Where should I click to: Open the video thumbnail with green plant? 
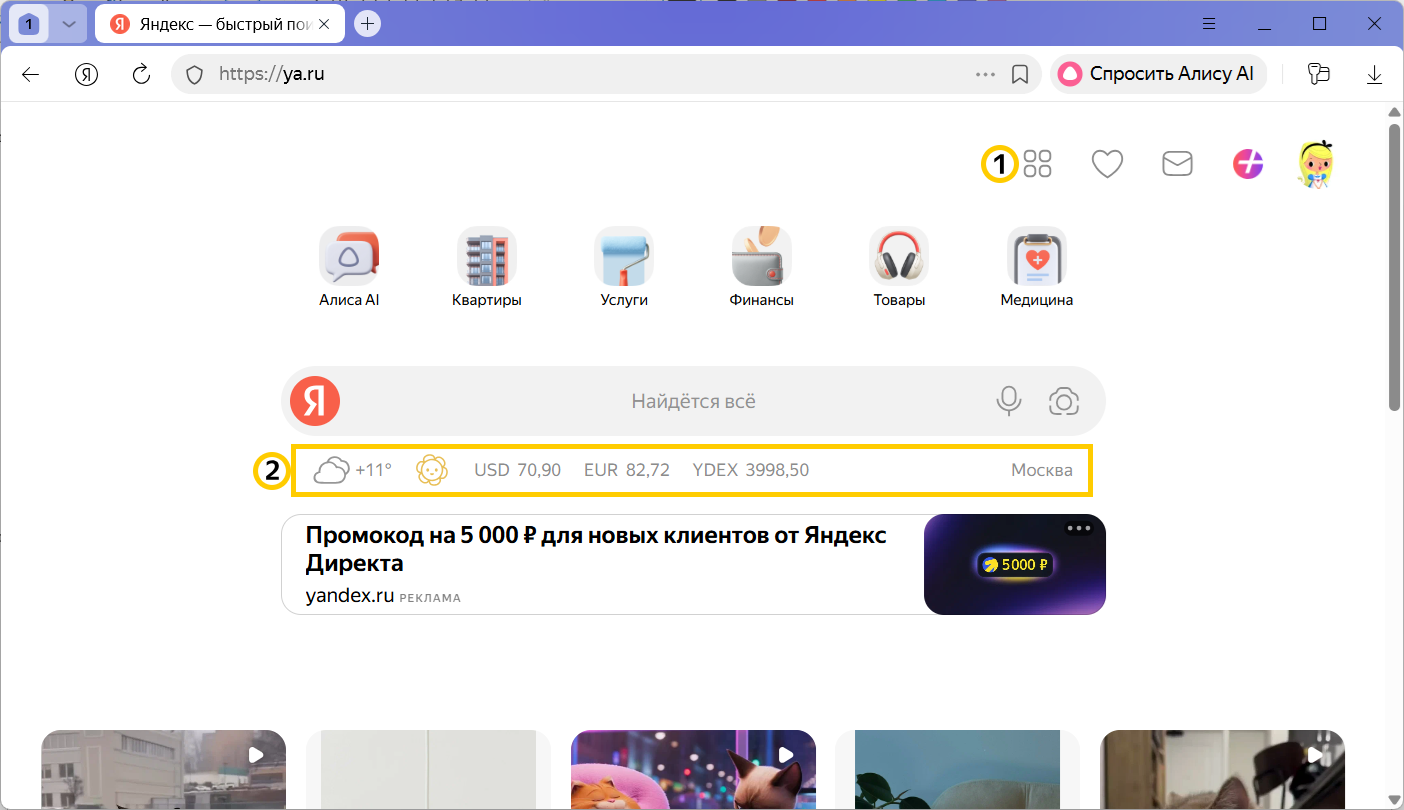click(x=957, y=770)
